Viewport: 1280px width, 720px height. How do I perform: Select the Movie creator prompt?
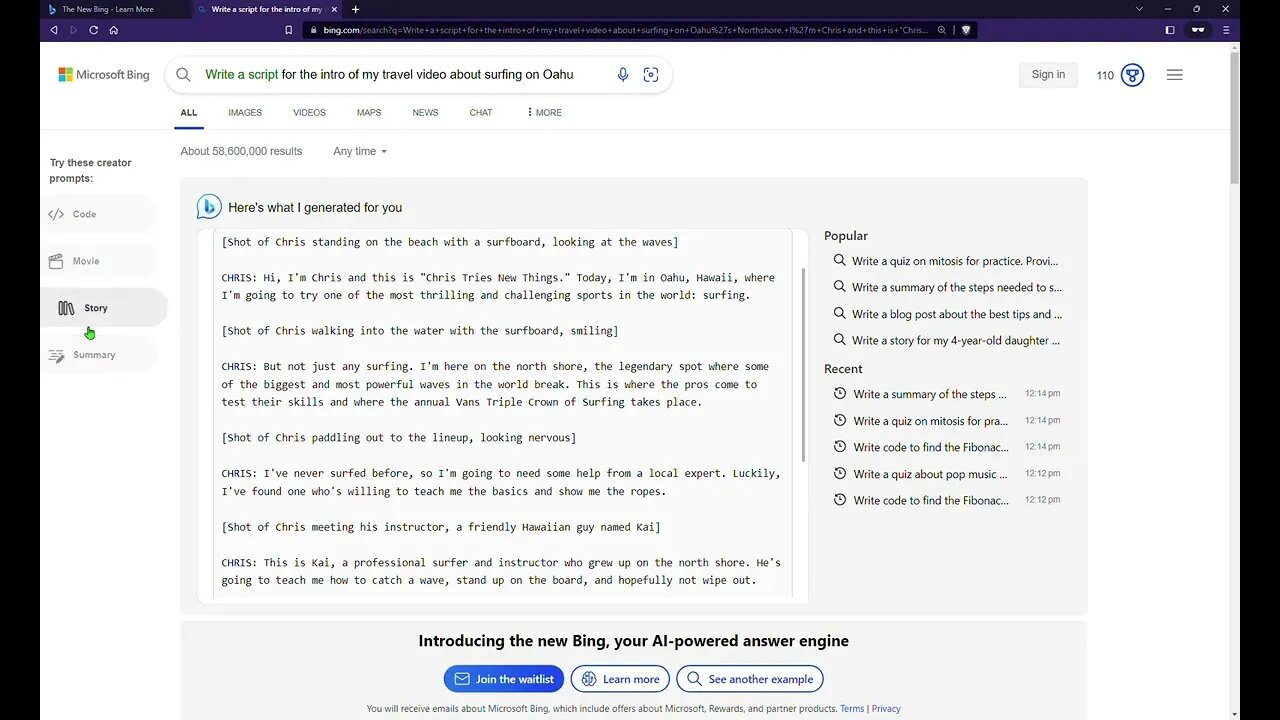(98, 261)
